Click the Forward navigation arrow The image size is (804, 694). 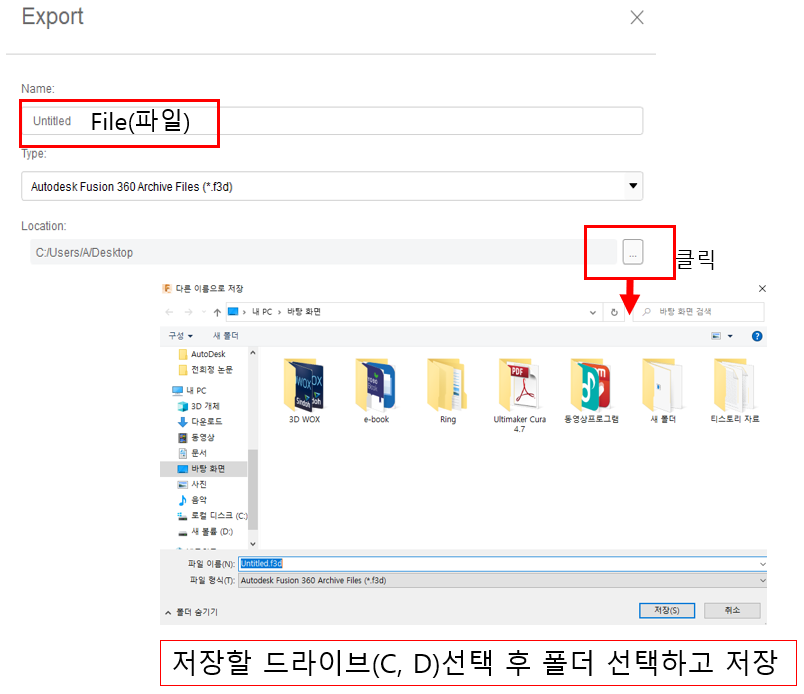[188, 312]
